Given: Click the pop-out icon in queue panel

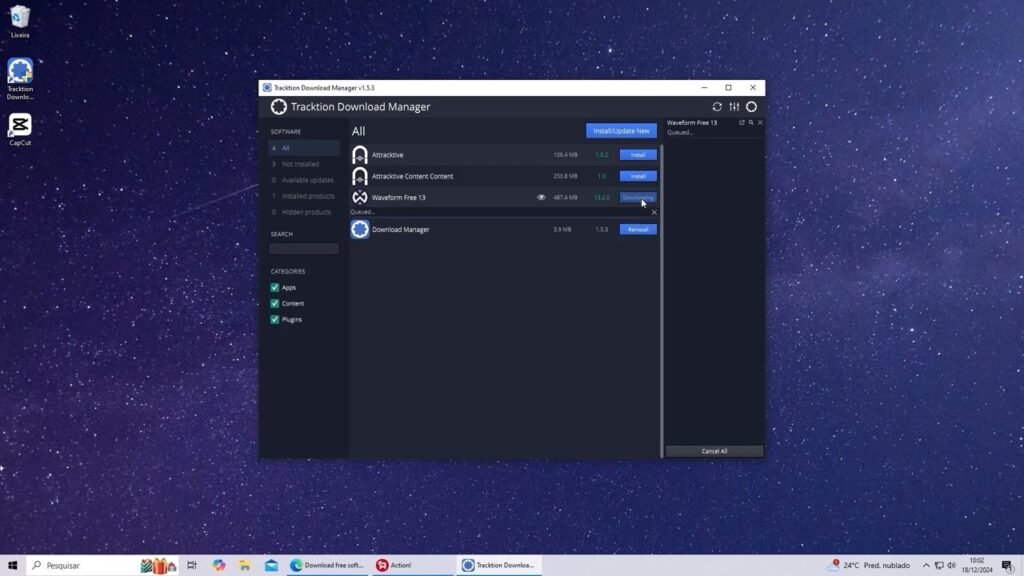Looking at the screenshot, I should [x=741, y=122].
